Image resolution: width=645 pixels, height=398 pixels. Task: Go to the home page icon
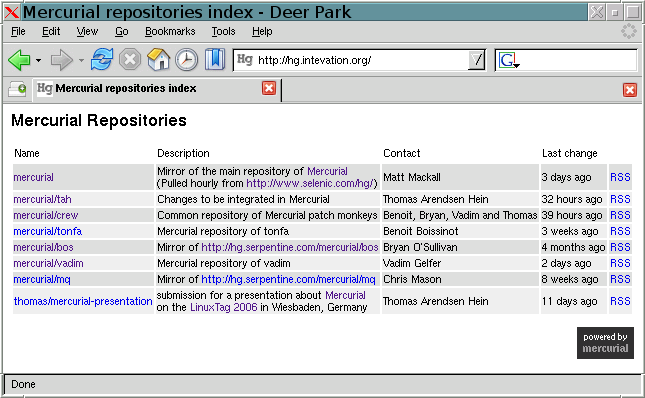(158, 60)
